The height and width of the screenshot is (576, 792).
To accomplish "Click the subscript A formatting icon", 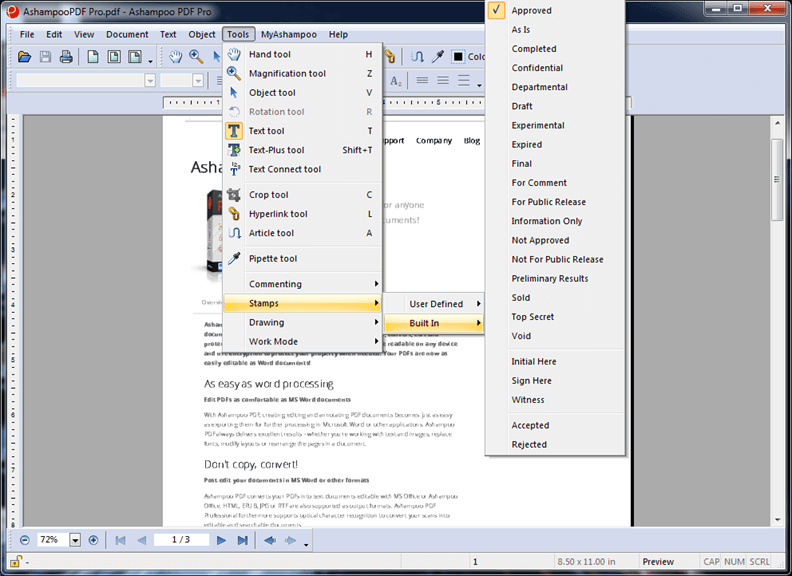I will click(396, 81).
